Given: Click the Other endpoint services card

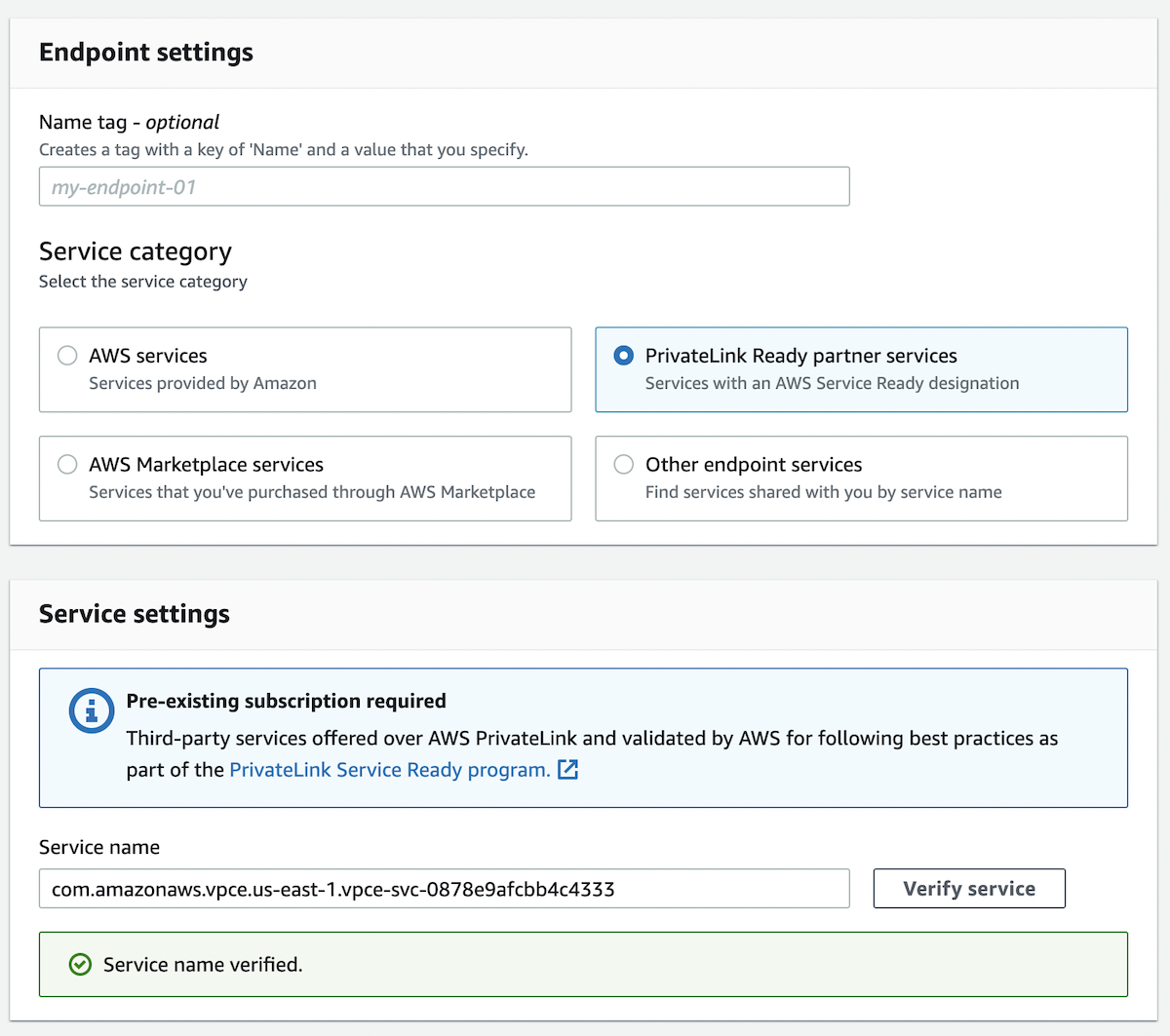Looking at the screenshot, I should coord(861,479).
